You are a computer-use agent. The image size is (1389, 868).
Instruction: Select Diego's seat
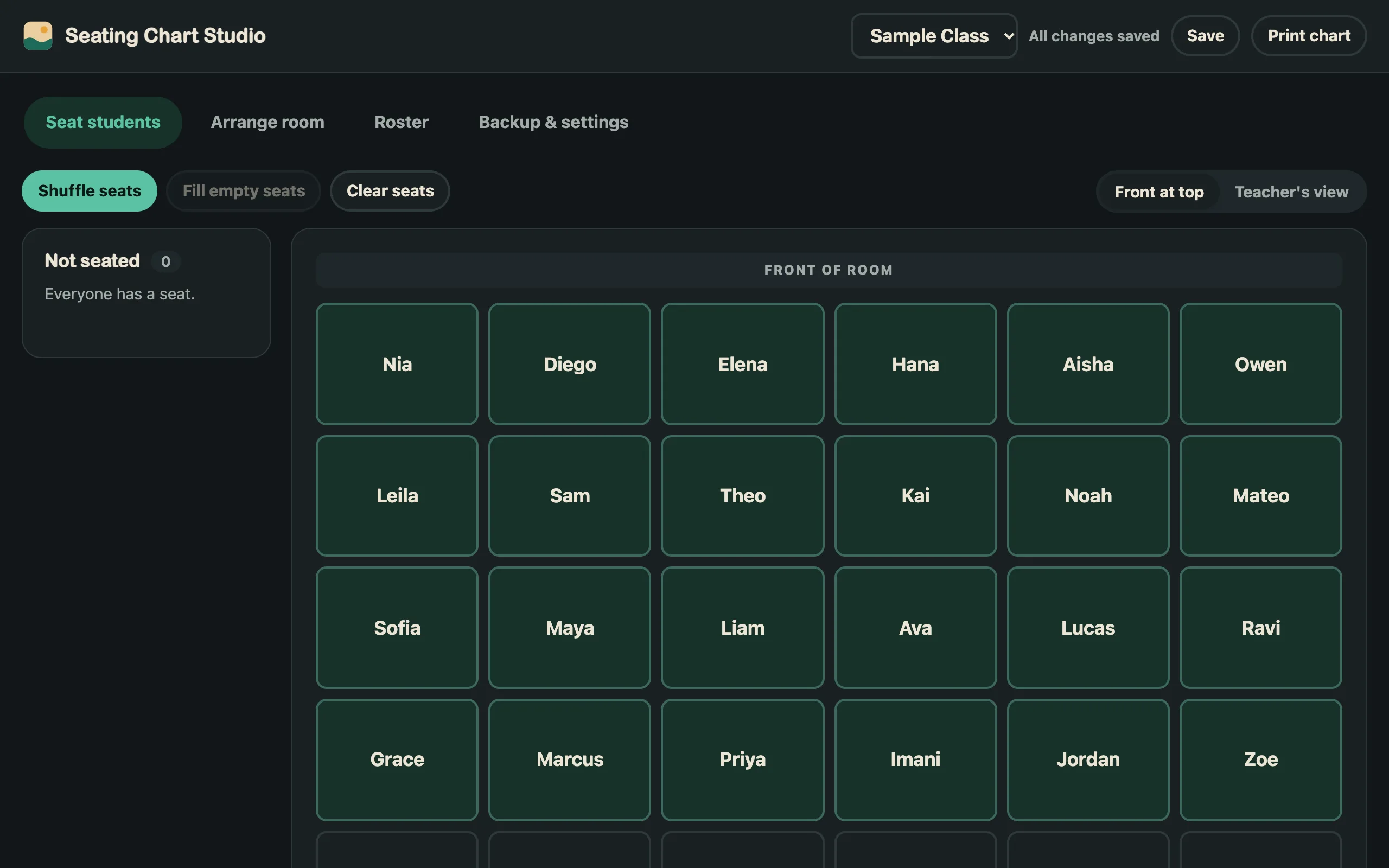click(569, 364)
